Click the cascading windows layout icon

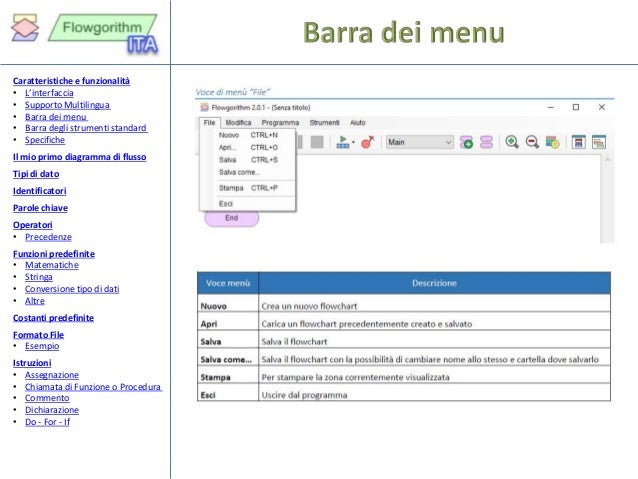(x=599, y=142)
